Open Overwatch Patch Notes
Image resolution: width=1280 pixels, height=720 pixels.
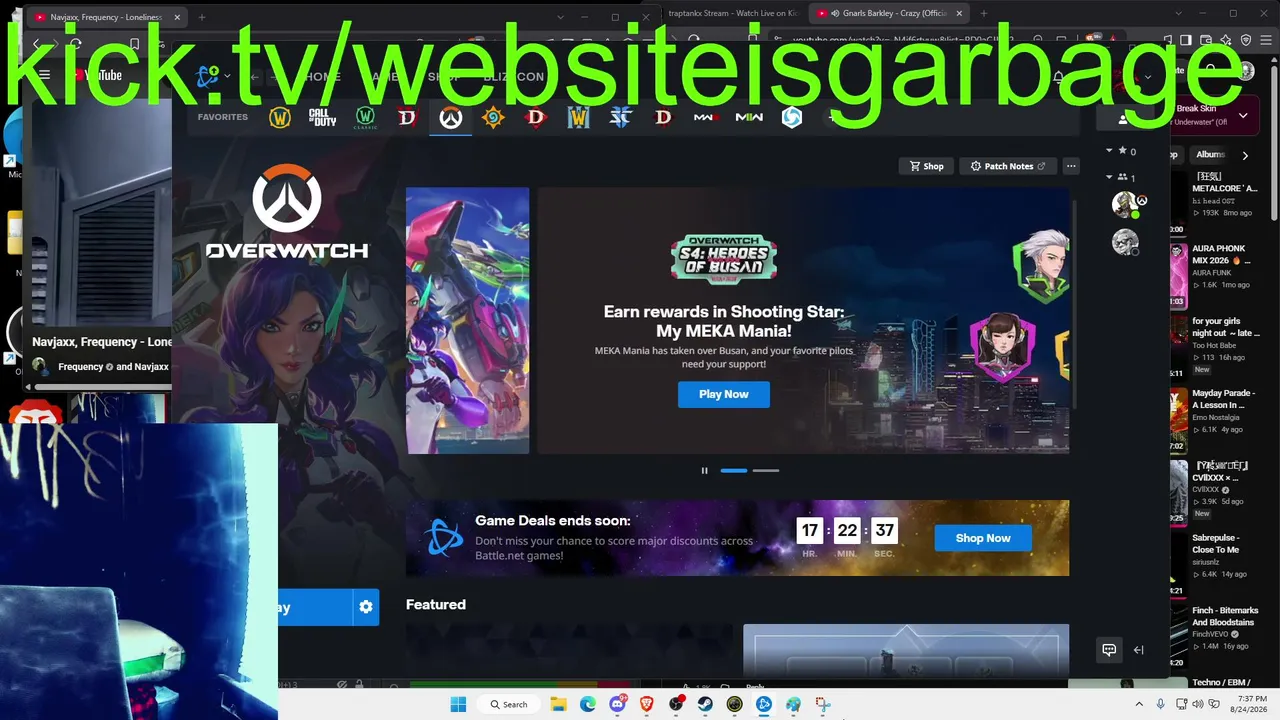1008,166
